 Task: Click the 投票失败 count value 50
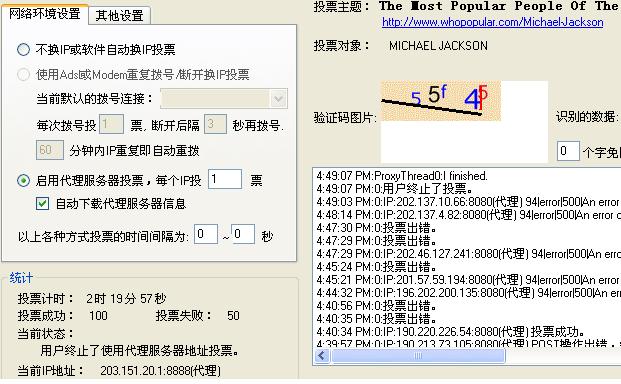[x=233, y=316]
